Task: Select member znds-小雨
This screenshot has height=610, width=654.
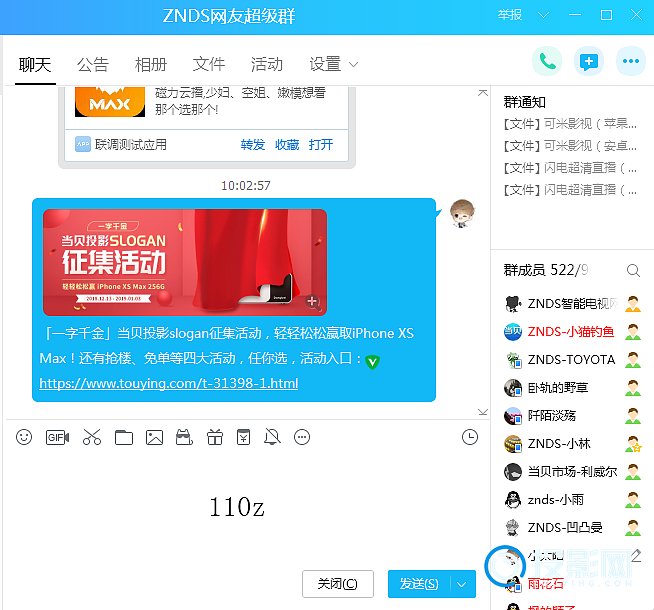Action: click(572, 500)
